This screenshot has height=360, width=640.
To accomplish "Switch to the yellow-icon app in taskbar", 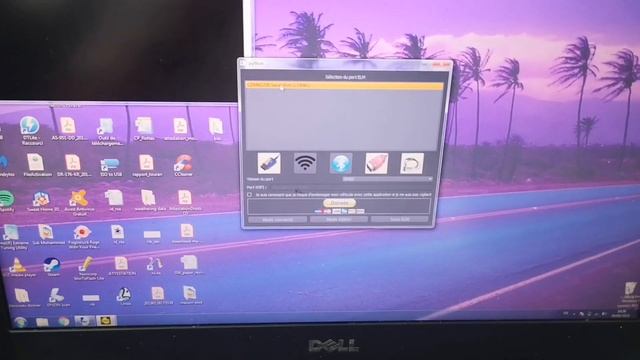I will [106, 321].
